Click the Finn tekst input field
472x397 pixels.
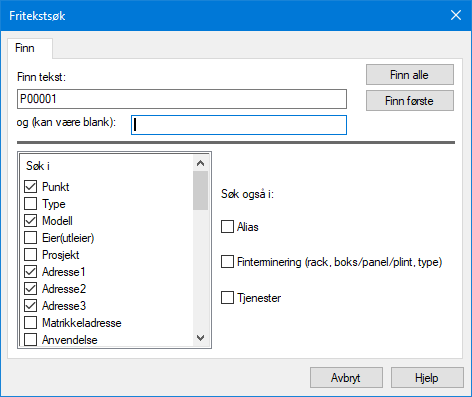tap(182, 99)
